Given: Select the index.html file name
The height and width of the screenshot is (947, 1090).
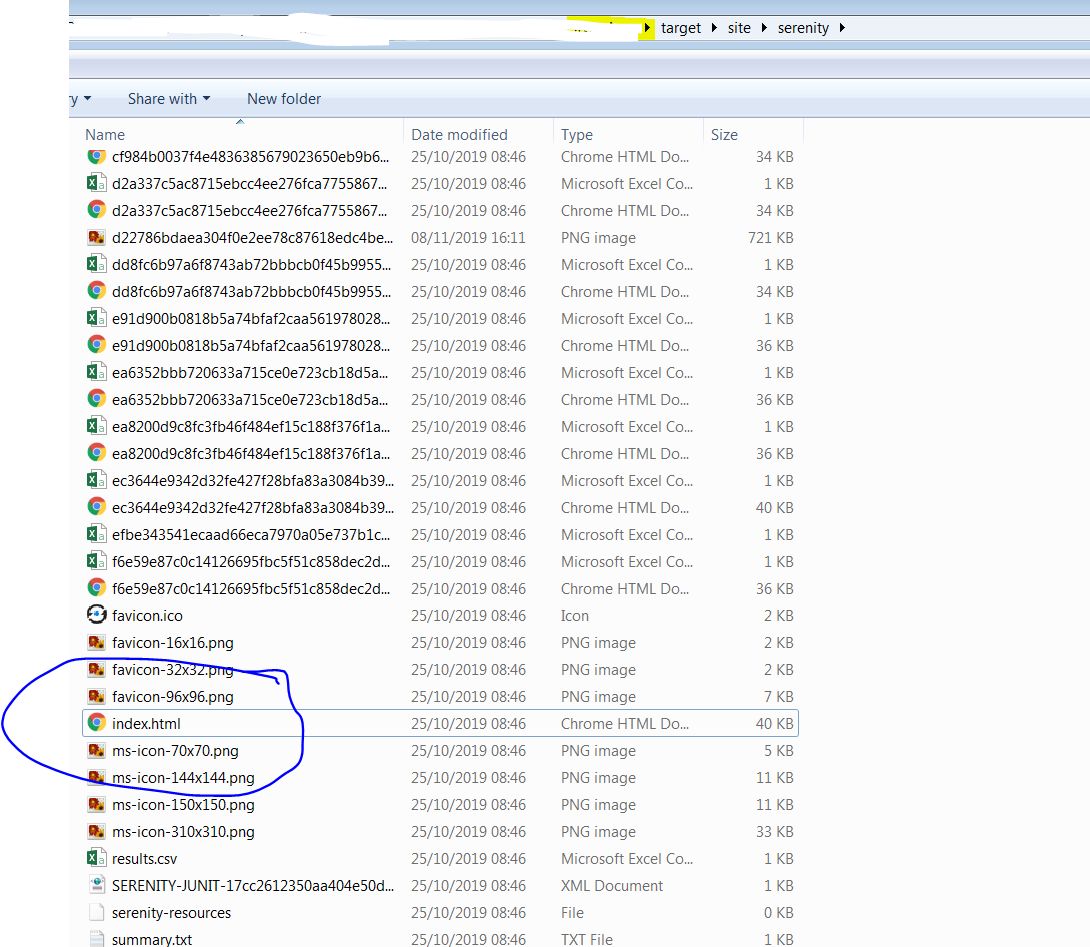Looking at the screenshot, I should coord(146,723).
